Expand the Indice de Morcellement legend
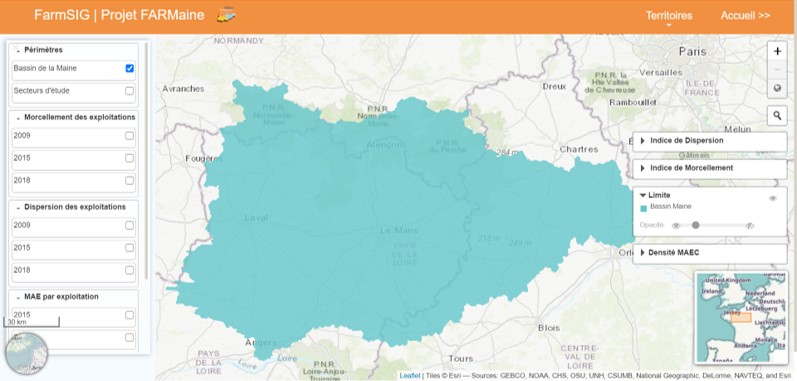The width and height of the screenshot is (797, 381). pos(710,168)
